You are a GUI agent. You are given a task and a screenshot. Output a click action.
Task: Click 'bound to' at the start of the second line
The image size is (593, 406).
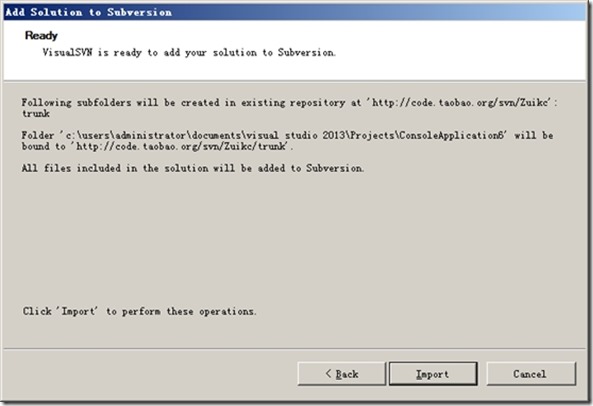(44, 146)
